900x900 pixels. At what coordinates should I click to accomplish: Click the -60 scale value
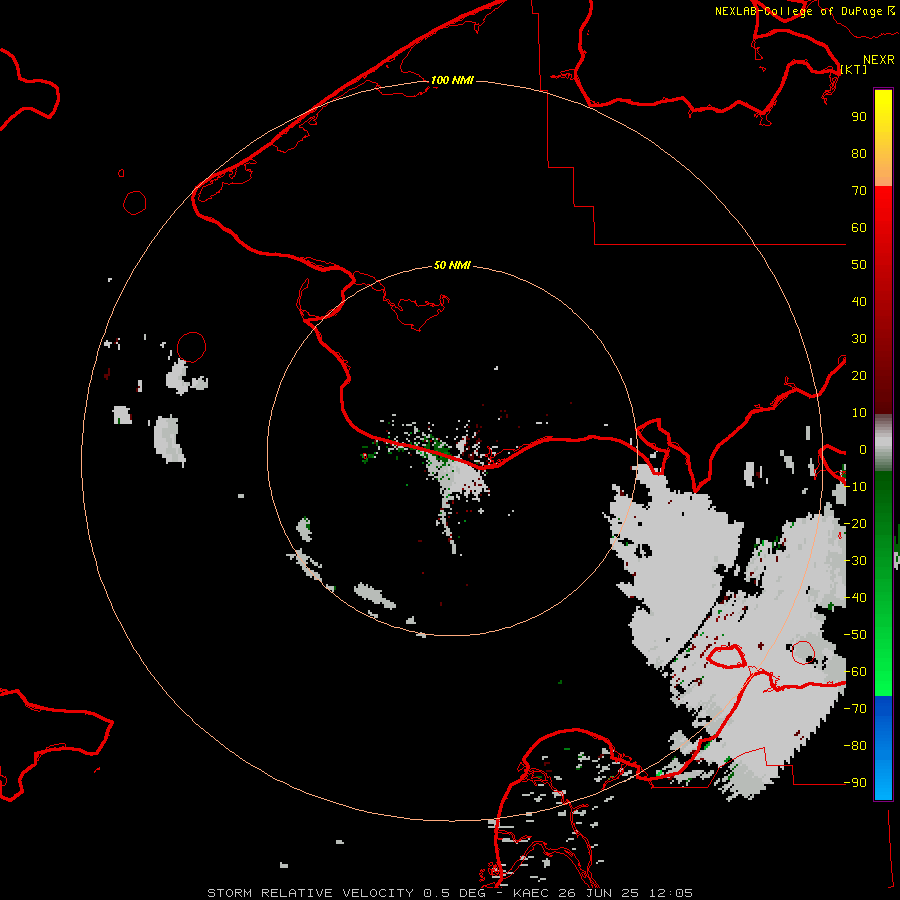855,672
